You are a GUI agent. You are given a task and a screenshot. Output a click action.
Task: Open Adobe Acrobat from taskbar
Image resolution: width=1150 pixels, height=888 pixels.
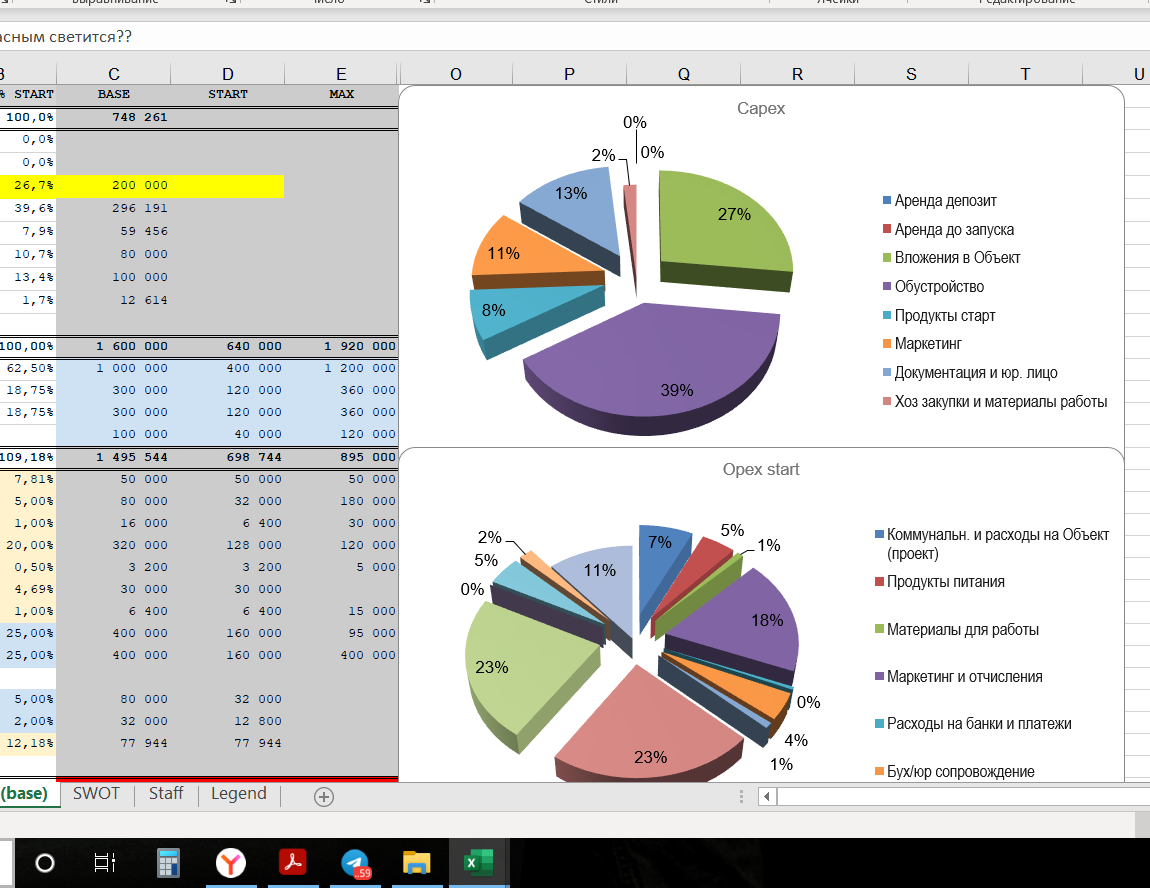[293, 863]
